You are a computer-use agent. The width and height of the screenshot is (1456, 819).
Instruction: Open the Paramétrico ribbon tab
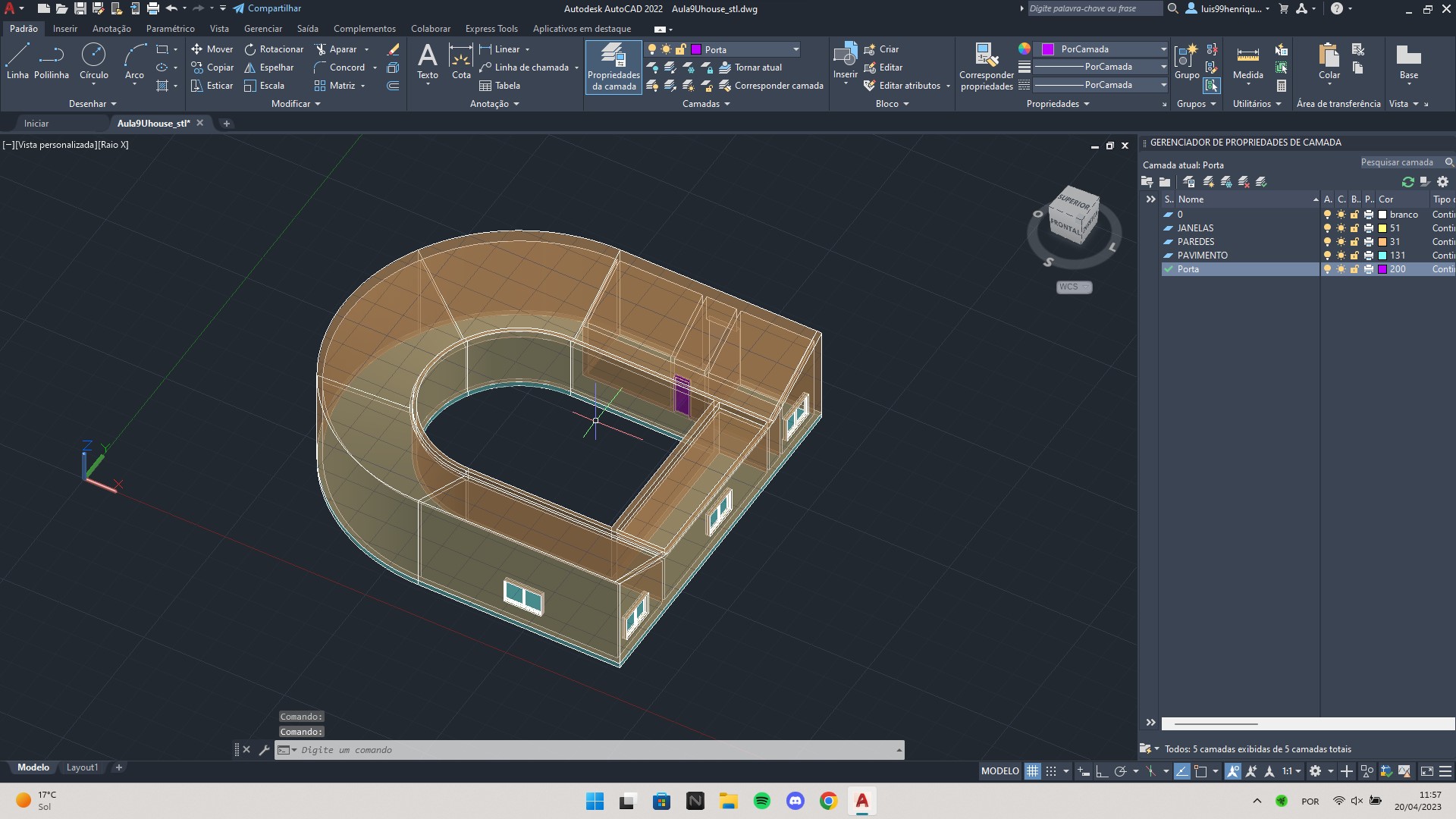click(x=170, y=29)
